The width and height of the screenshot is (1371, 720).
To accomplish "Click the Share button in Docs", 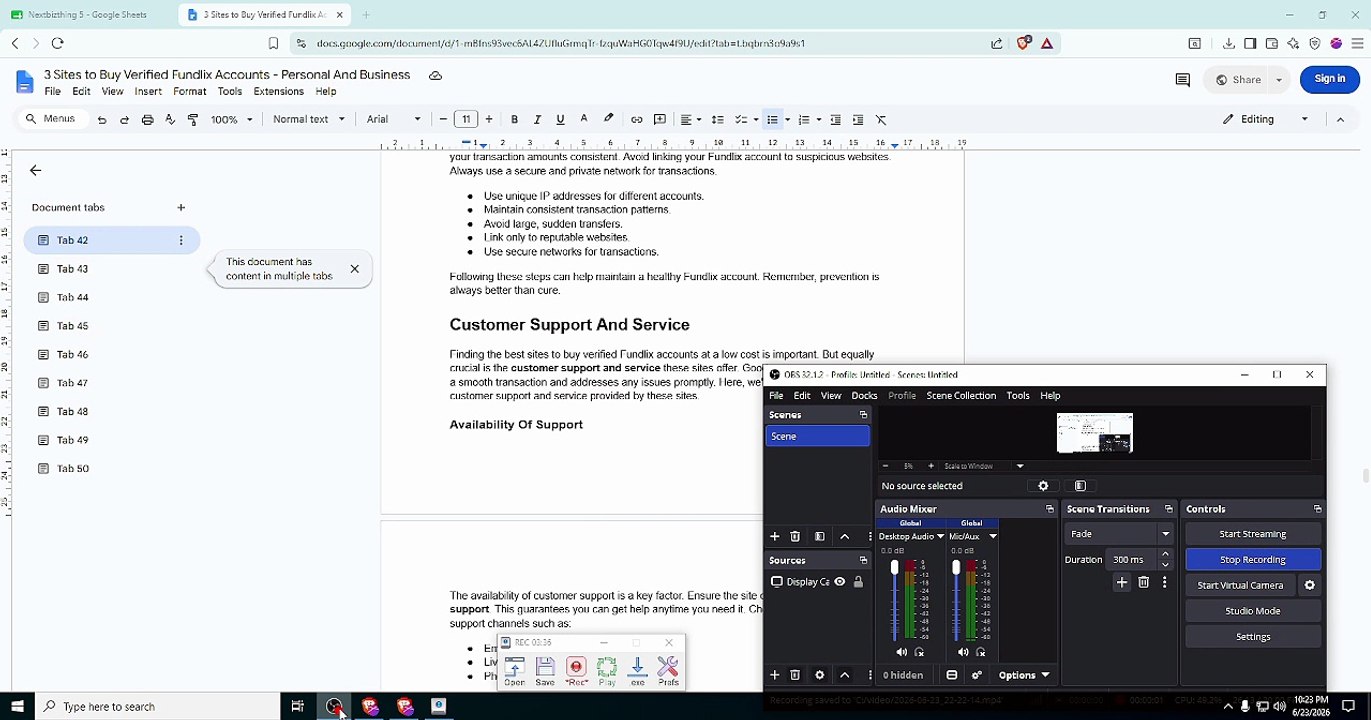I will coord(1238,80).
